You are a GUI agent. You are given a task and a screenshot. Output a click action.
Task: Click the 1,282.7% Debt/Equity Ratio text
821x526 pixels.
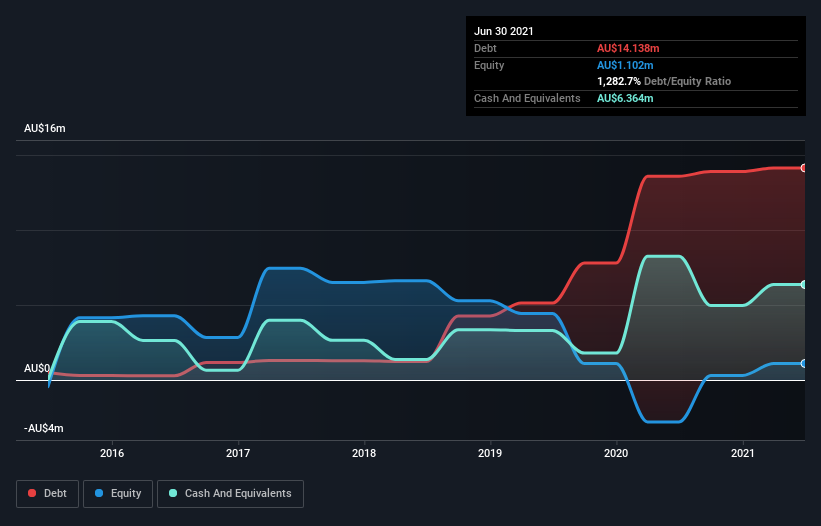[664, 81]
